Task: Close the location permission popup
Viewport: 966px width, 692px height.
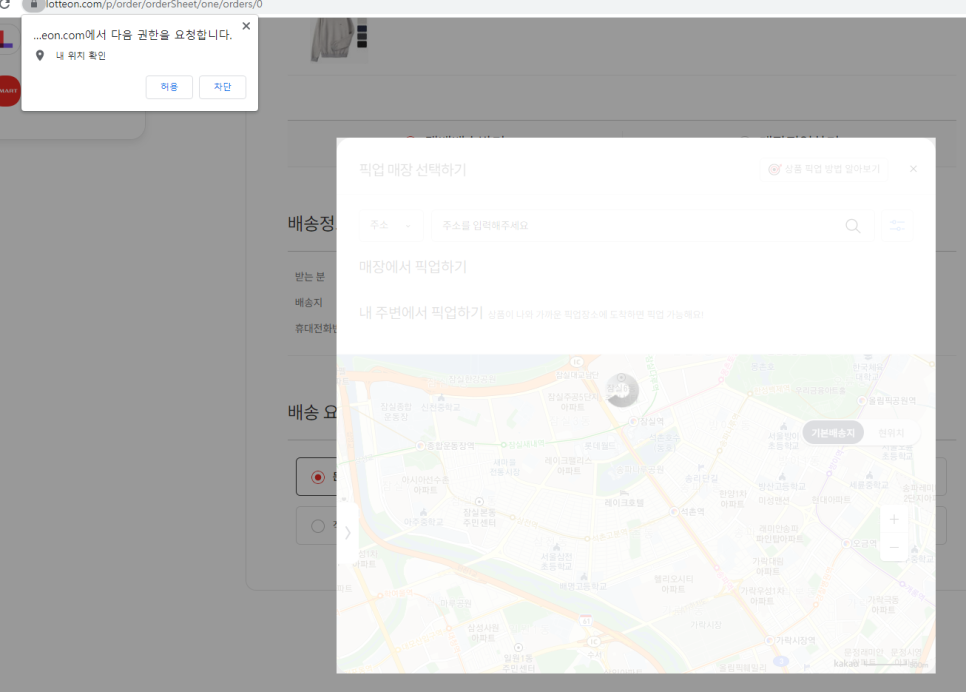Action: 246,26
